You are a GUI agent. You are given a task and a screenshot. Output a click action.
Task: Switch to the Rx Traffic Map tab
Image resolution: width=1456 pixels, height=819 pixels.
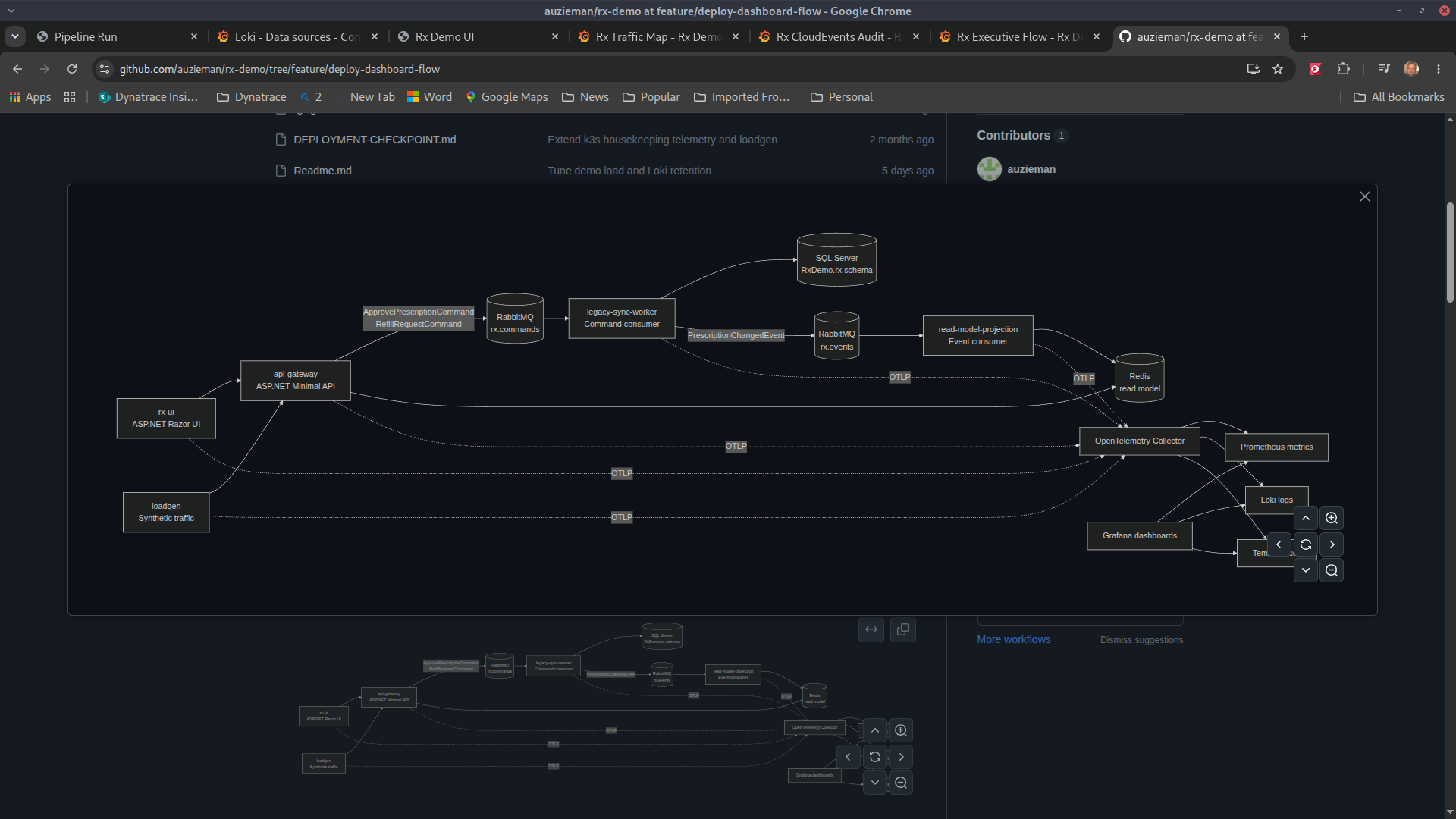click(x=651, y=36)
